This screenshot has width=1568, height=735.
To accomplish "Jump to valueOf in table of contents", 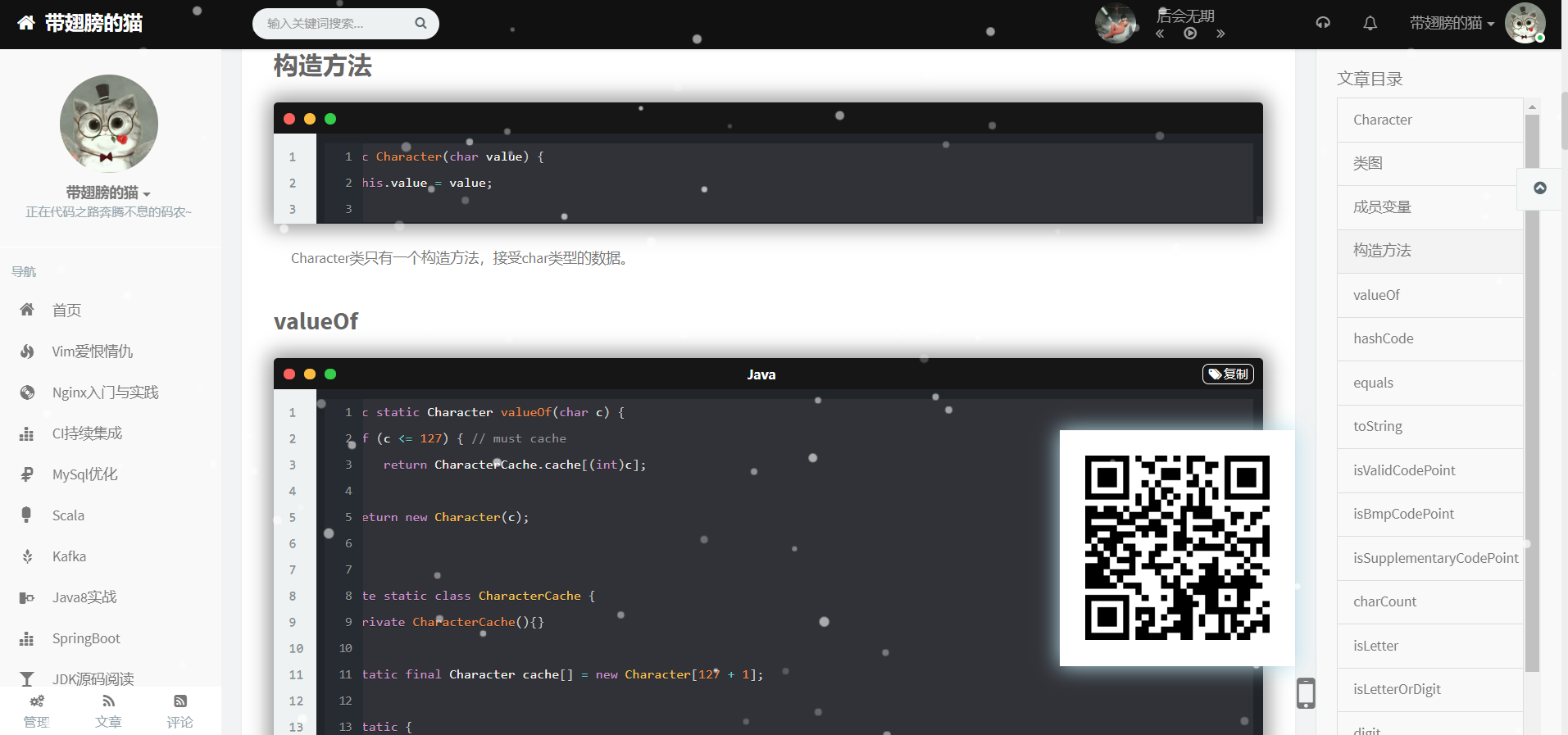I will tap(1430, 295).
